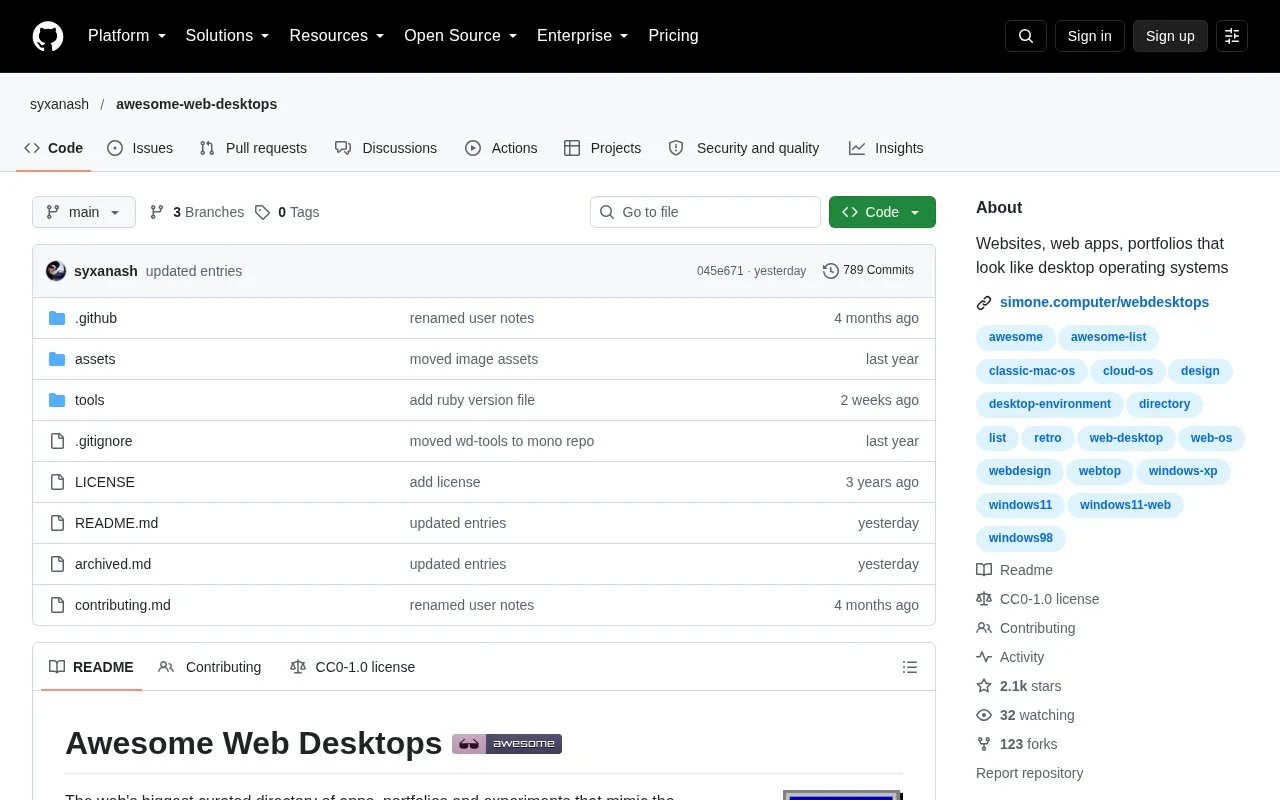Click the .github folder icon

pyautogui.click(x=57, y=318)
